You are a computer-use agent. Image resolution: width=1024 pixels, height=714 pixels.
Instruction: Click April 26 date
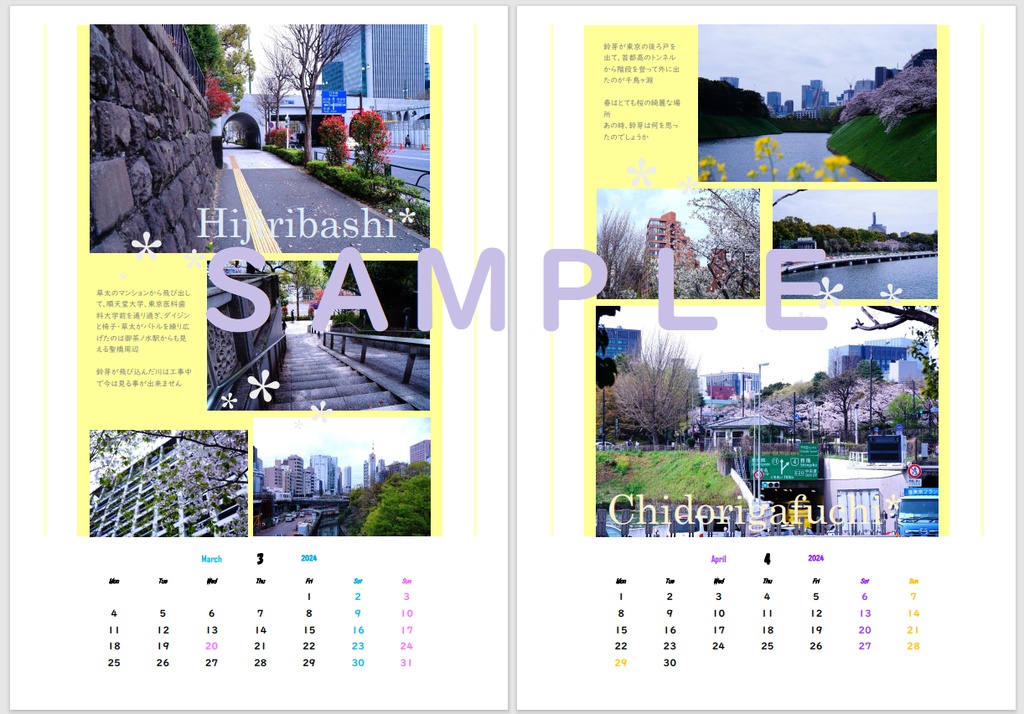[x=816, y=645]
